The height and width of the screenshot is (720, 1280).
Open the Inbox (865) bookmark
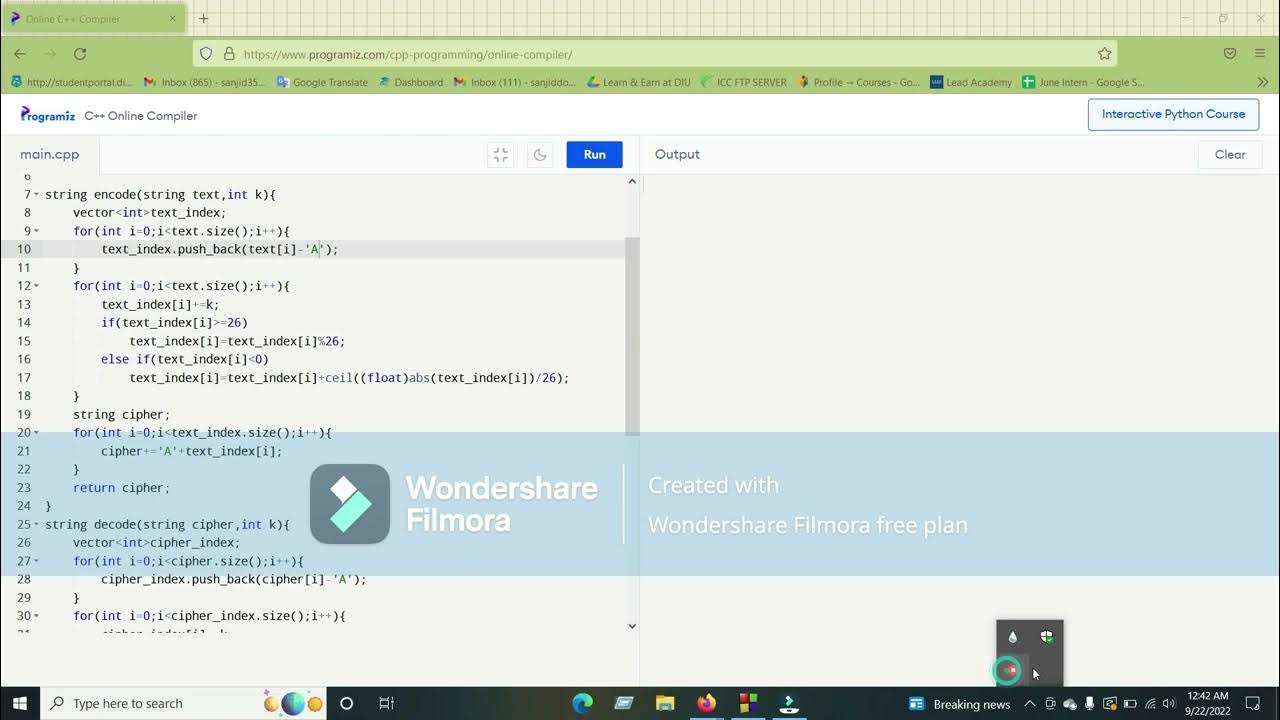click(x=206, y=82)
